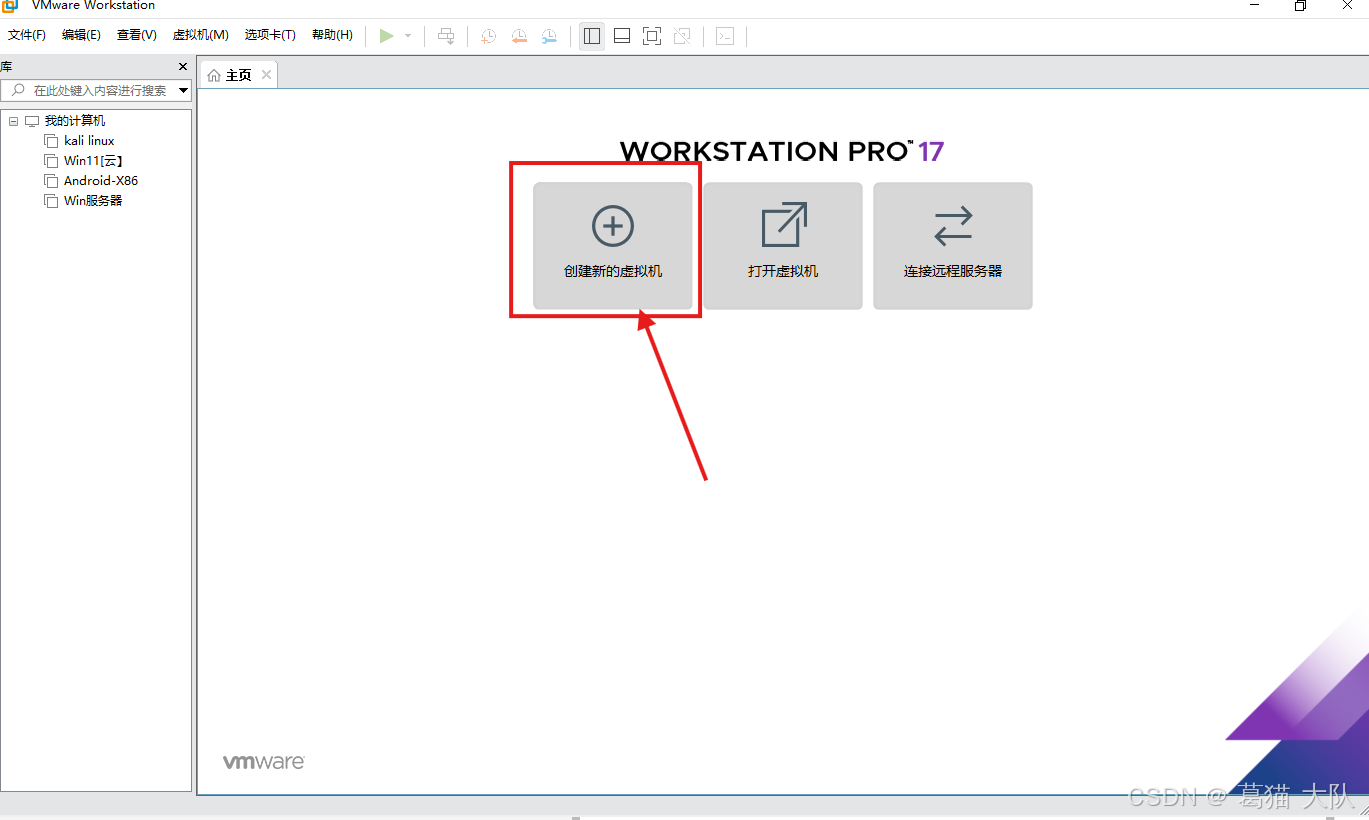Click the 创建新的虚拟机 button

[x=613, y=246]
